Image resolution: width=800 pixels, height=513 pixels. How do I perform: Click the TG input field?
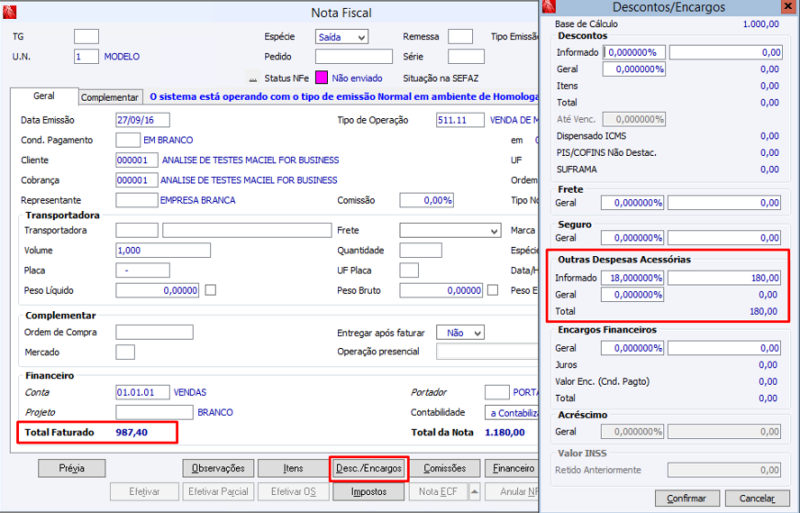pos(86,37)
